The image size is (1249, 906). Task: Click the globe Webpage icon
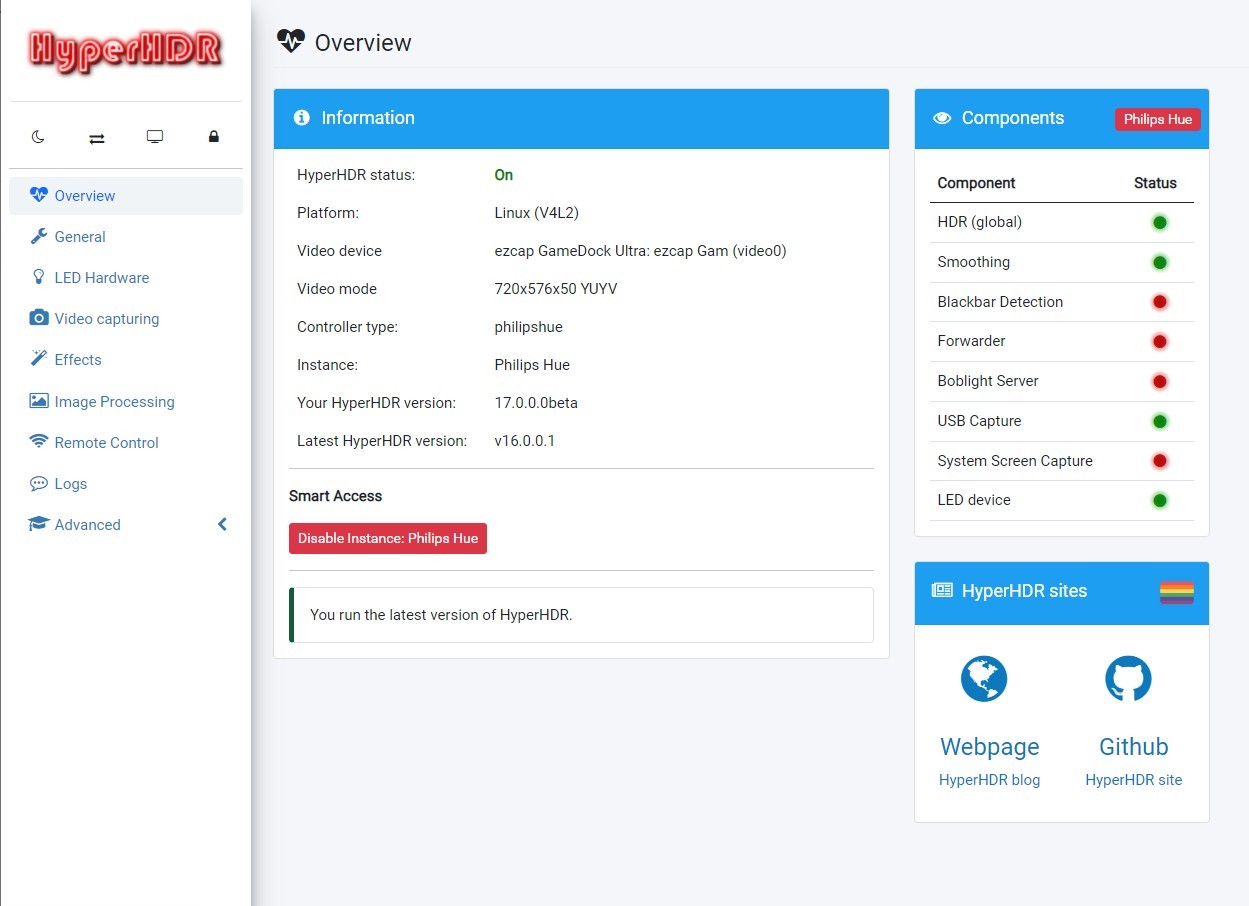984,679
